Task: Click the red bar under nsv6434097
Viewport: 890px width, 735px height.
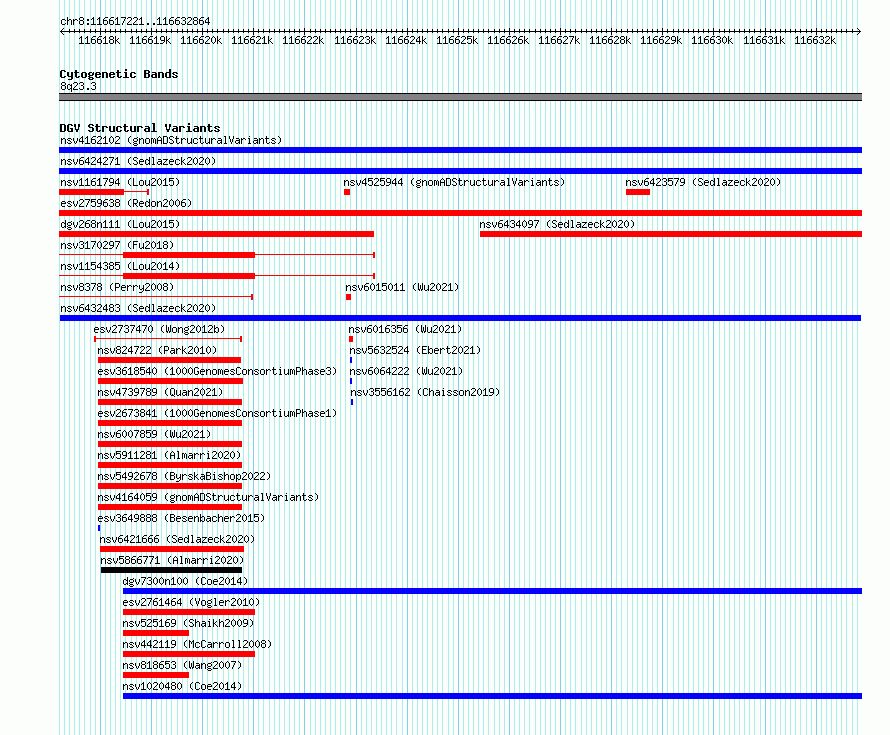Action: pos(671,234)
